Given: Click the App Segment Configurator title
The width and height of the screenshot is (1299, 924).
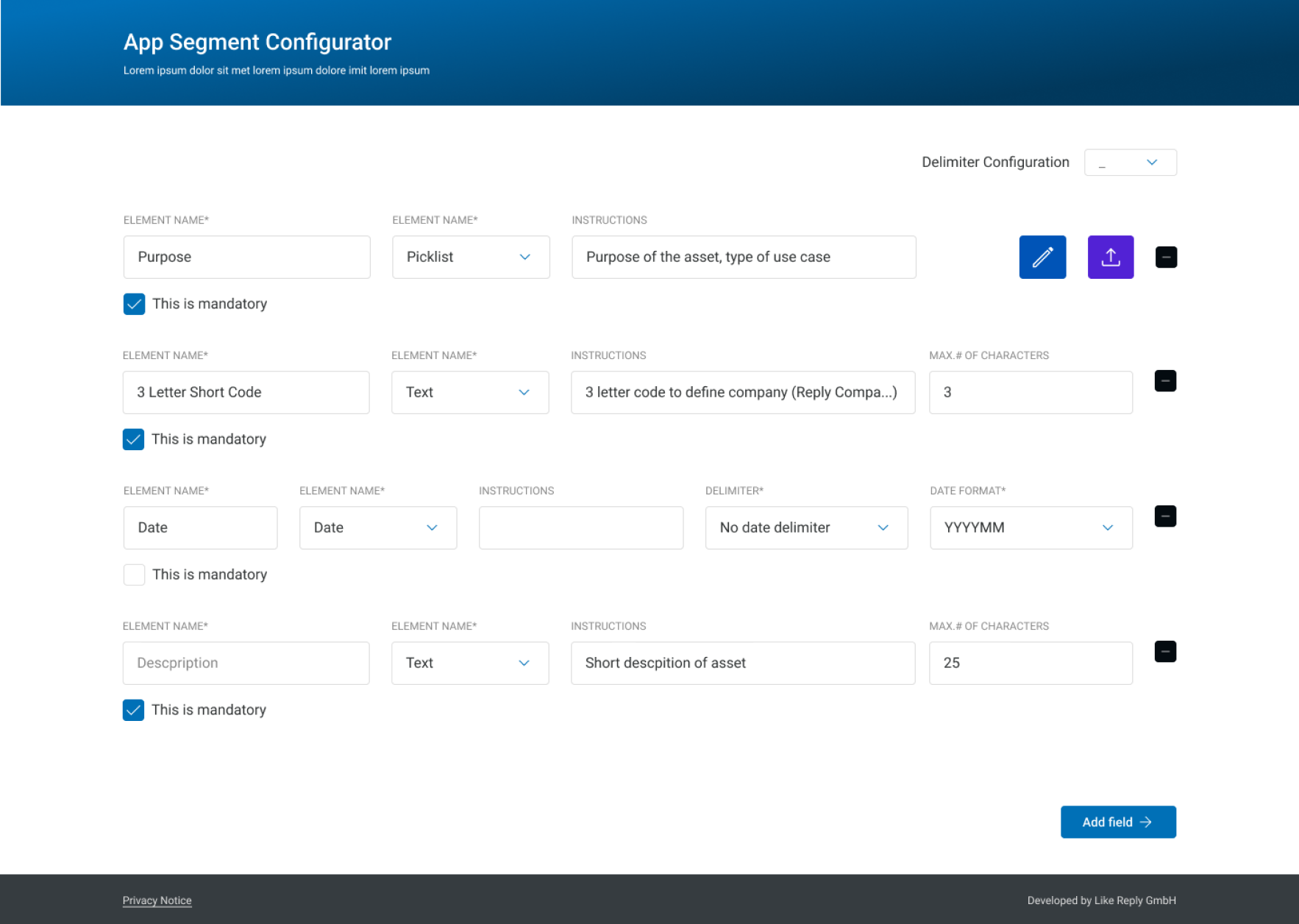Looking at the screenshot, I should point(257,42).
